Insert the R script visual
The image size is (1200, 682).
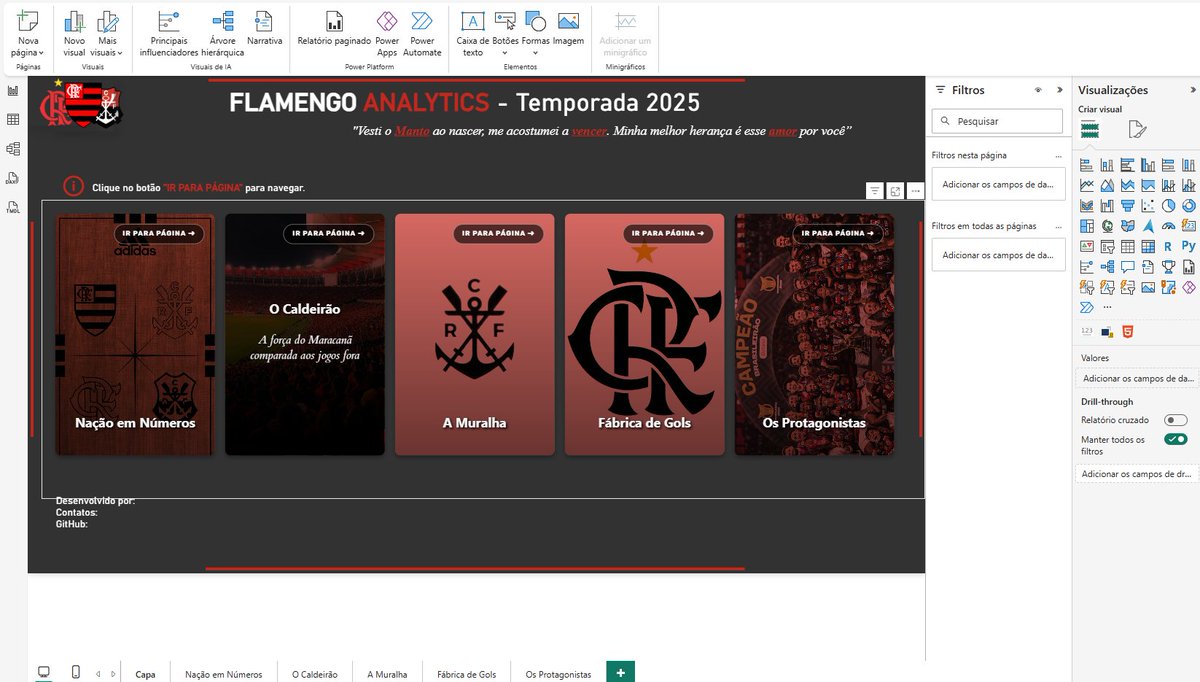(x=1168, y=246)
